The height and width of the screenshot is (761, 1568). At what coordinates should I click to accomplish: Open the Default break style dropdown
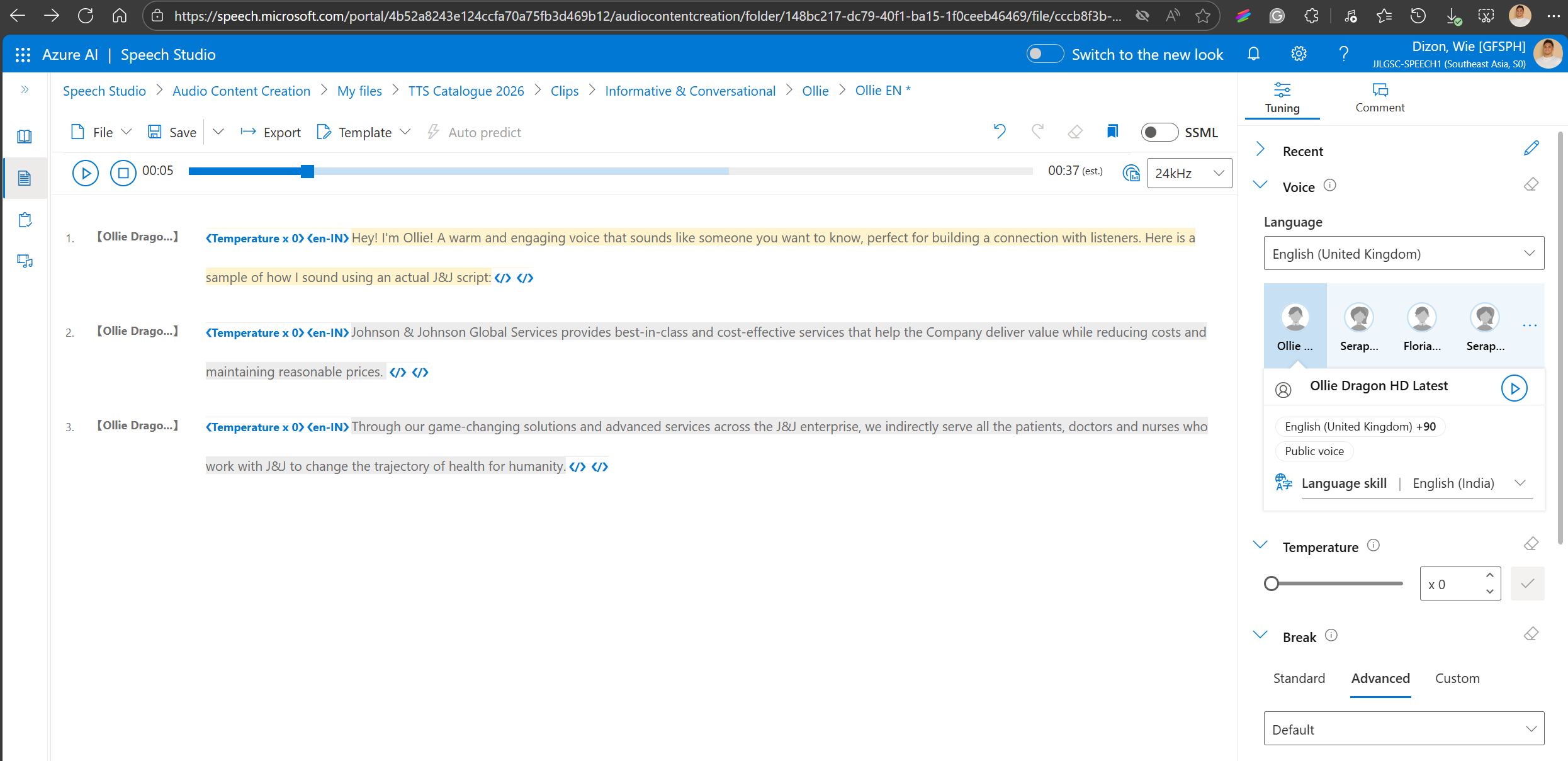click(1402, 728)
